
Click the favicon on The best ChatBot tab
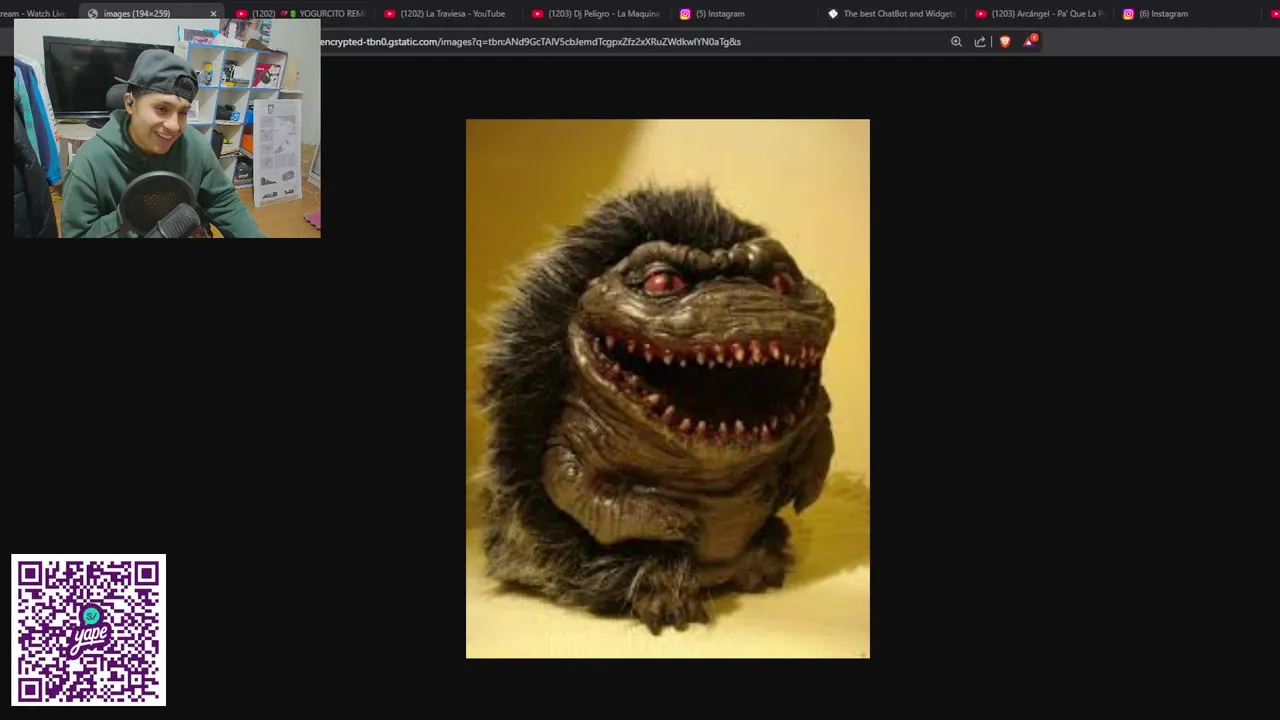833,14
